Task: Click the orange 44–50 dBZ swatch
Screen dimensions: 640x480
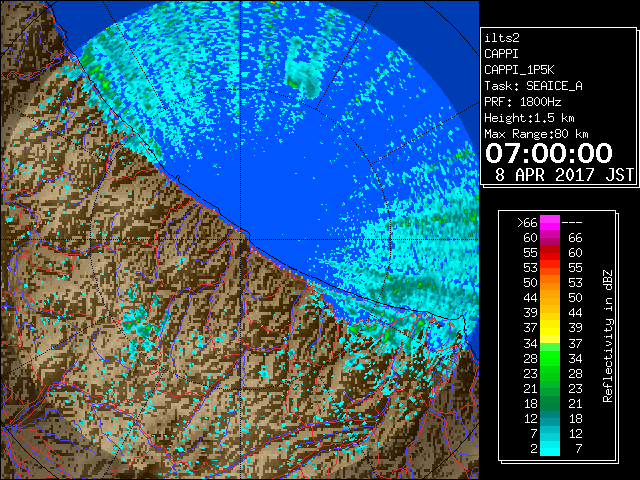Action: point(550,298)
